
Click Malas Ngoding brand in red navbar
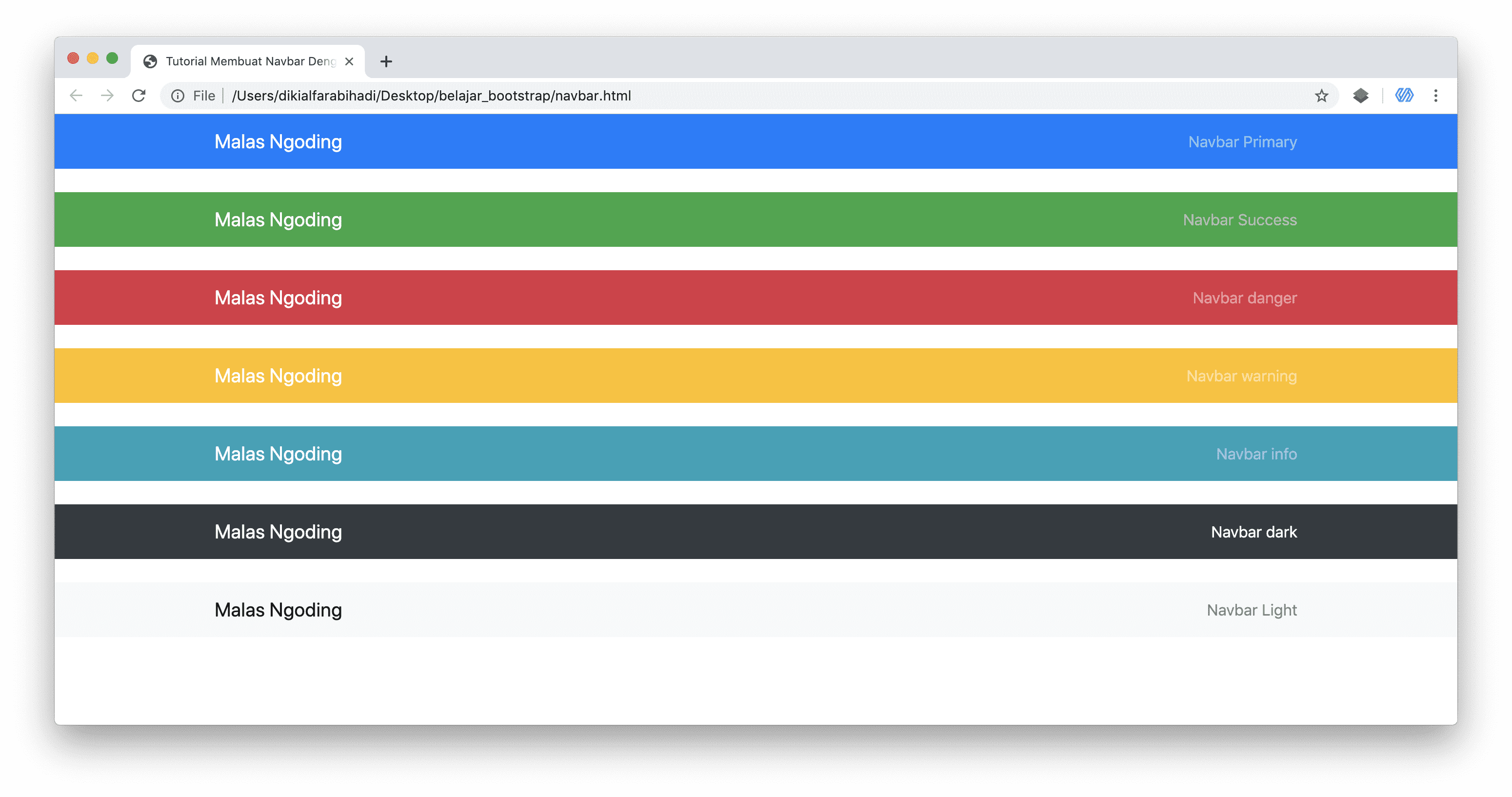pos(278,298)
